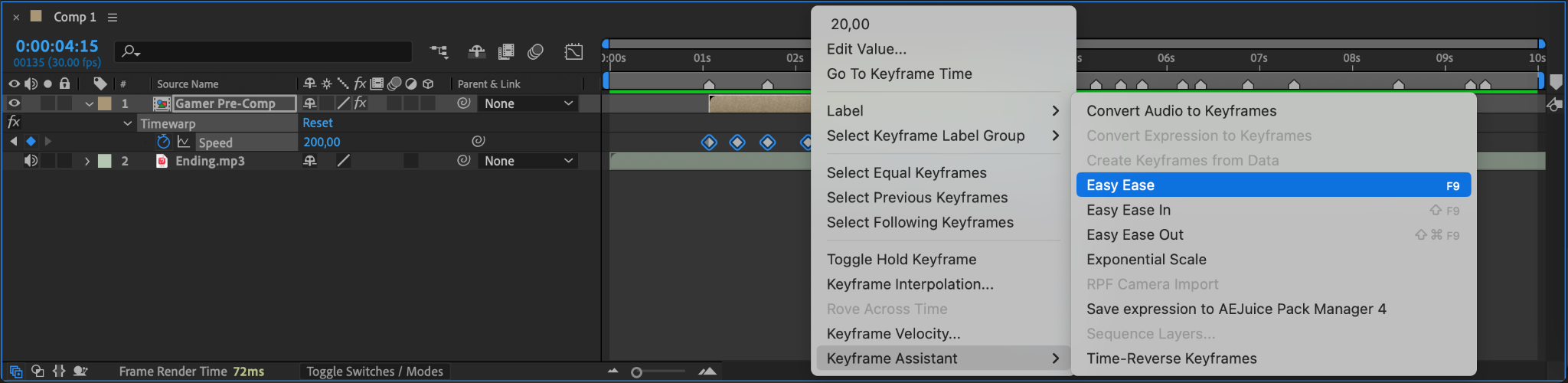
Task: Open the Graph Editor from toolbar
Action: click(x=573, y=51)
